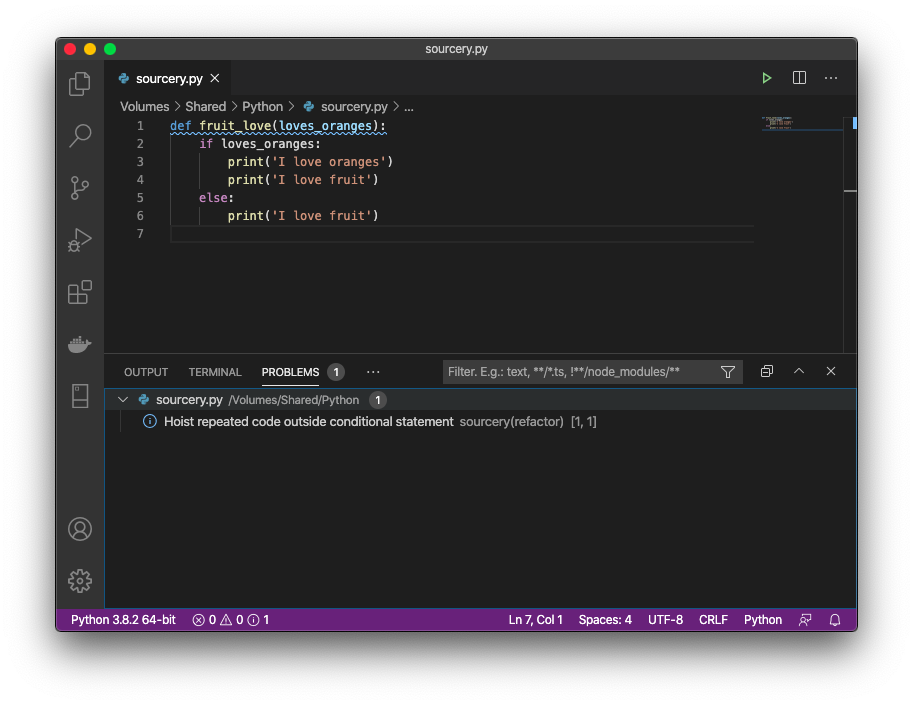Collapse all problems in panel

tap(767, 371)
